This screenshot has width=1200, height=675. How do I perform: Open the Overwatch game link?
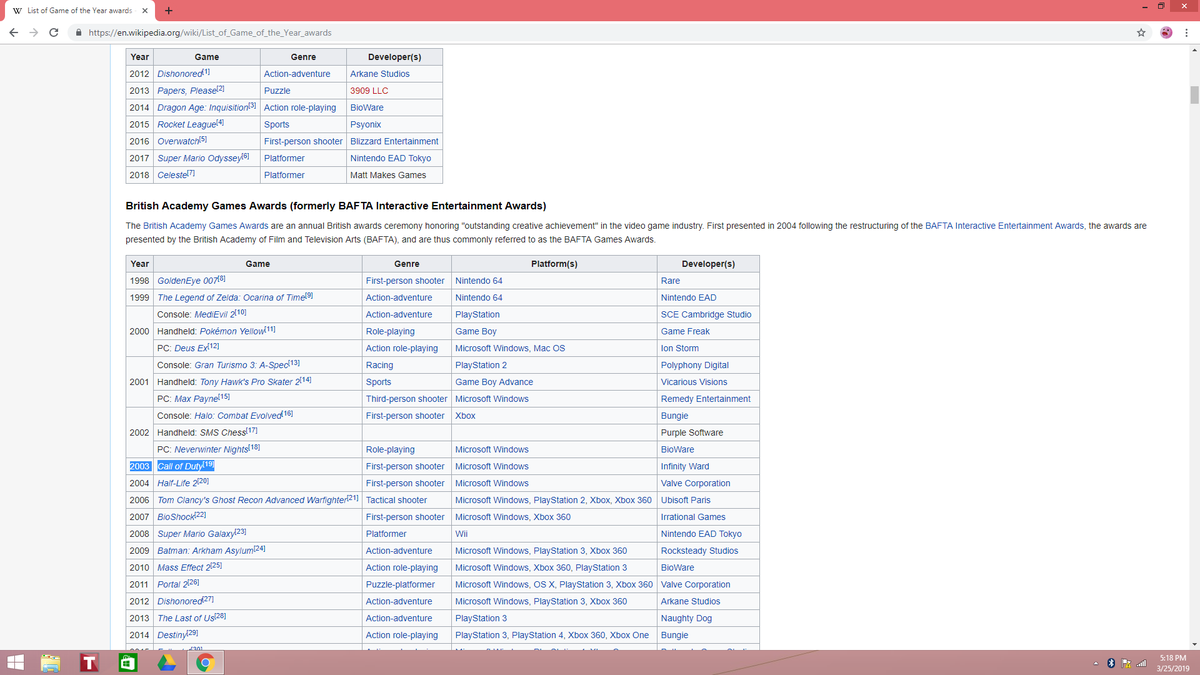pyautogui.click(x=180, y=142)
